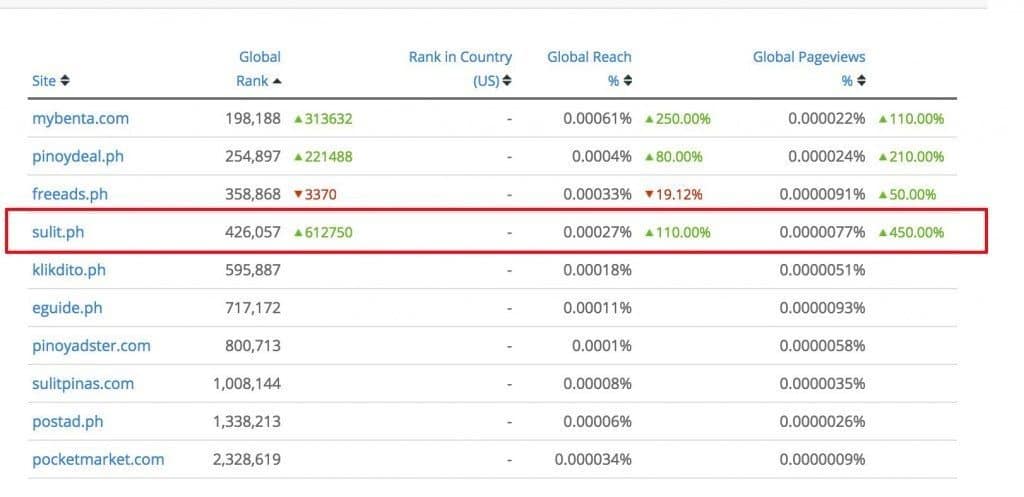Go to klikdito.ph link
Image resolution: width=1024 pixels, height=497 pixels.
69,270
